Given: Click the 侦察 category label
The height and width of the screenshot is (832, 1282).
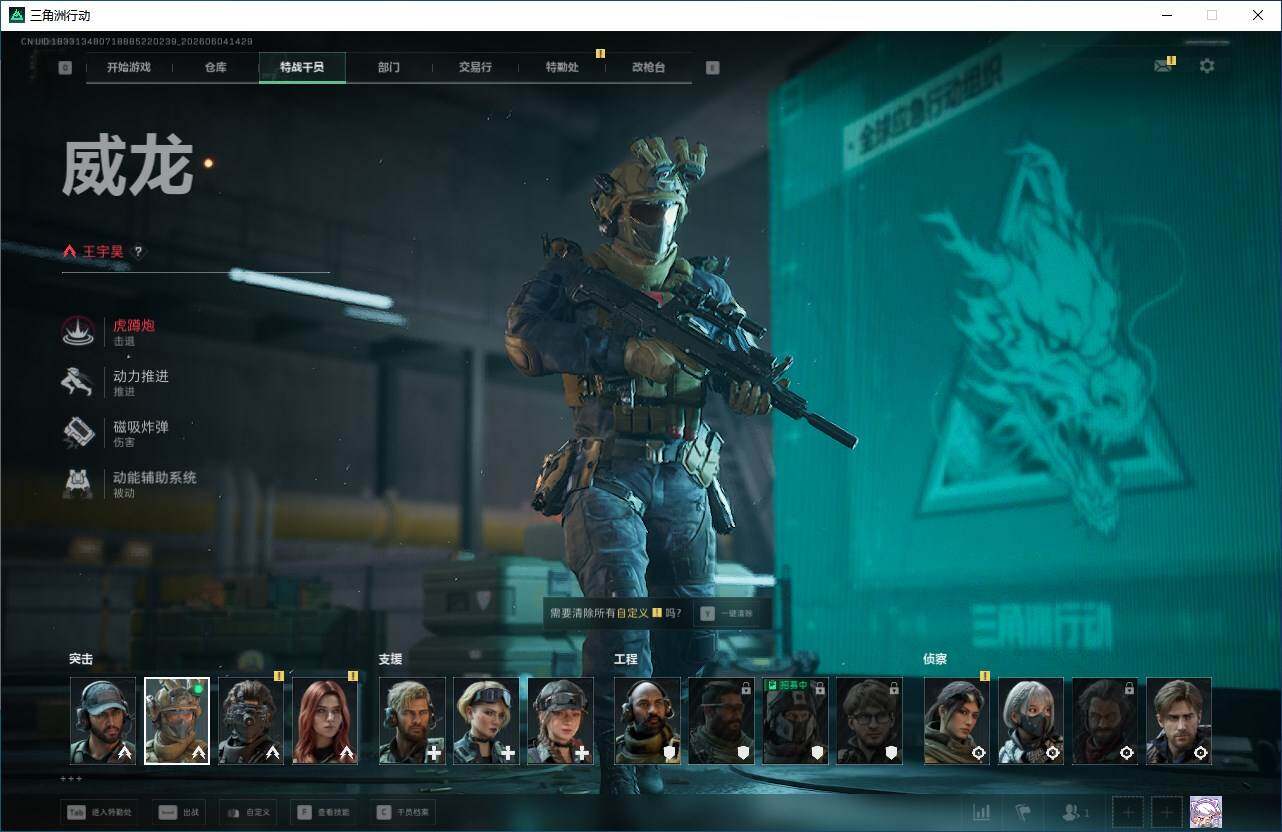Looking at the screenshot, I should click(x=934, y=659).
